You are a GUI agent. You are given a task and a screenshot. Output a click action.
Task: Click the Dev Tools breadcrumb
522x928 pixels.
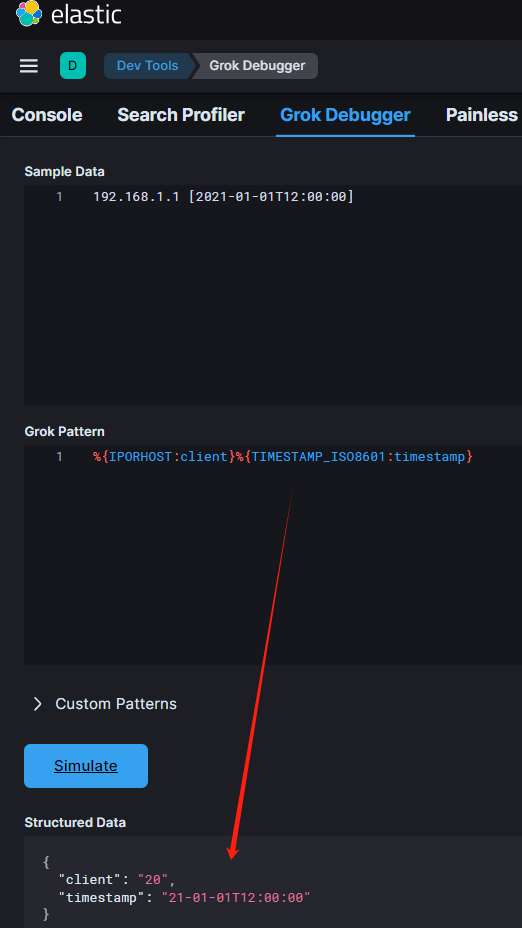pos(147,66)
